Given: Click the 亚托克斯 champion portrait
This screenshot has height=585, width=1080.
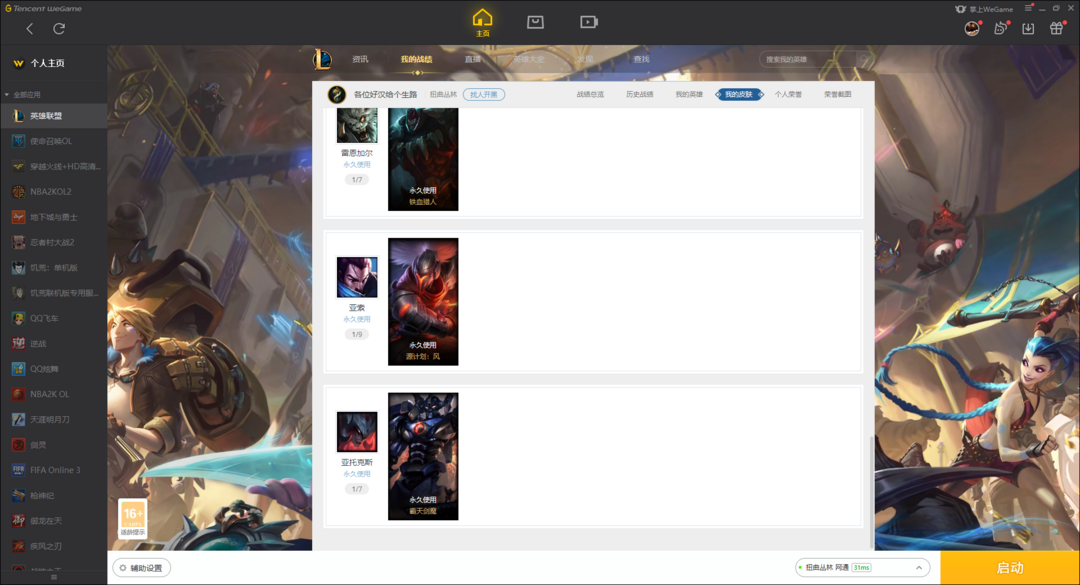Looking at the screenshot, I should point(357,431).
